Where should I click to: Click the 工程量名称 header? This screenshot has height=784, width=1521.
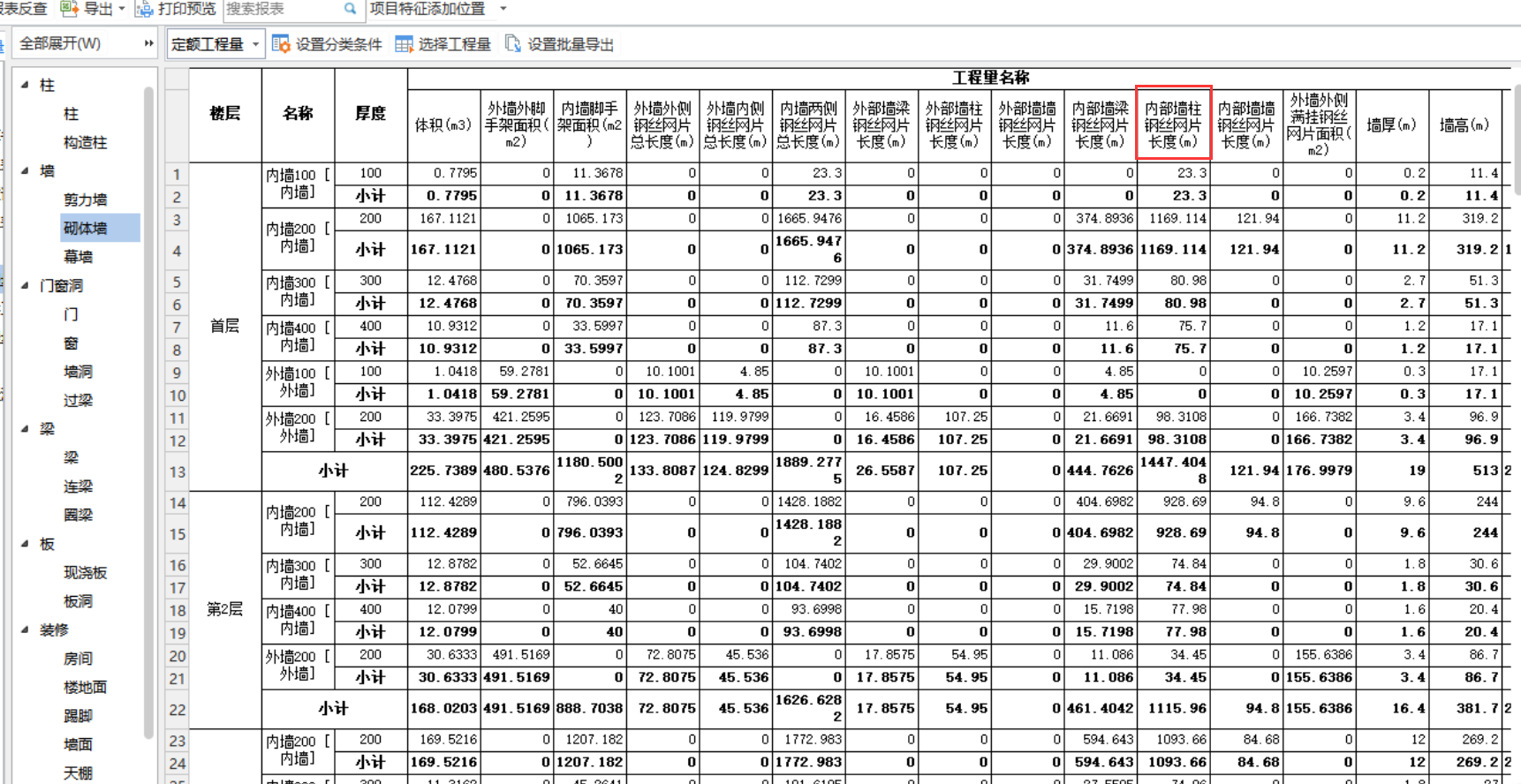click(990, 78)
